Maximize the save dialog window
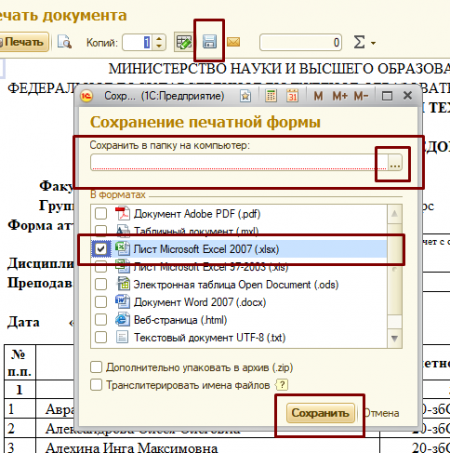 point(387,96)
